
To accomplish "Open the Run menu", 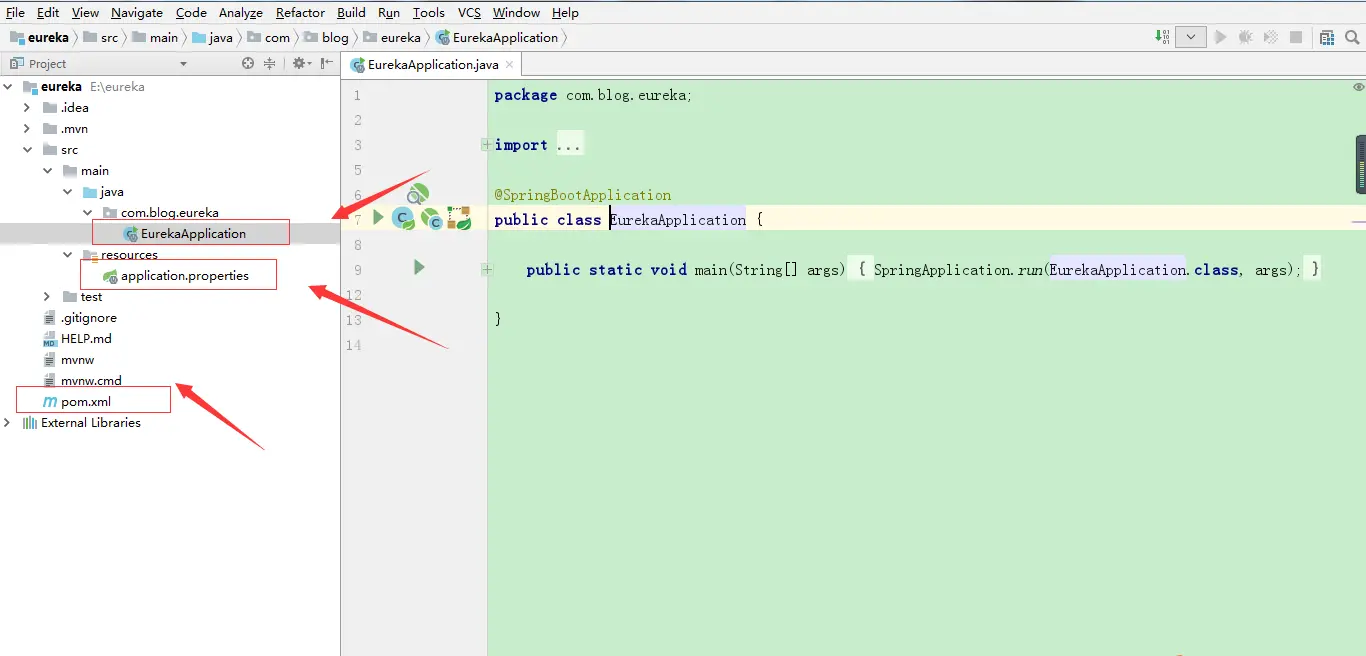I will 389,12.
